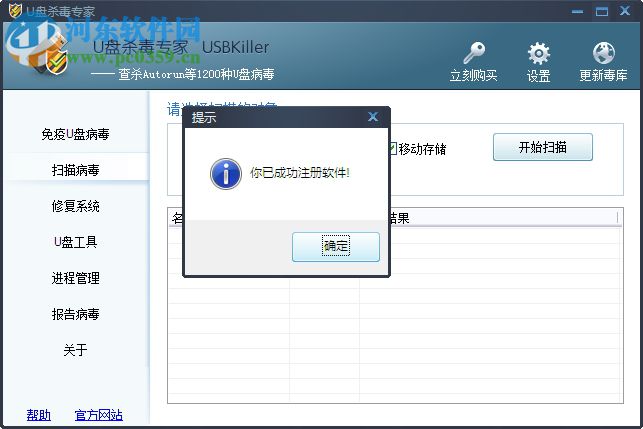Screen dimensions: 643x429
Task: Confirm with the 确定 button
Action: pyautogui.click(x=336, y=246)
